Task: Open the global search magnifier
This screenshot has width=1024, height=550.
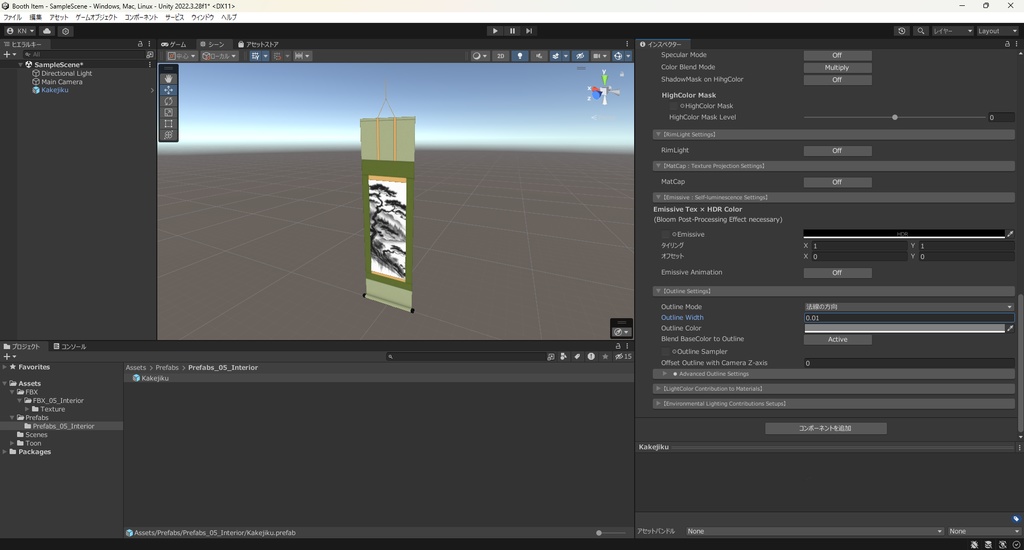Action: point(921,31)
